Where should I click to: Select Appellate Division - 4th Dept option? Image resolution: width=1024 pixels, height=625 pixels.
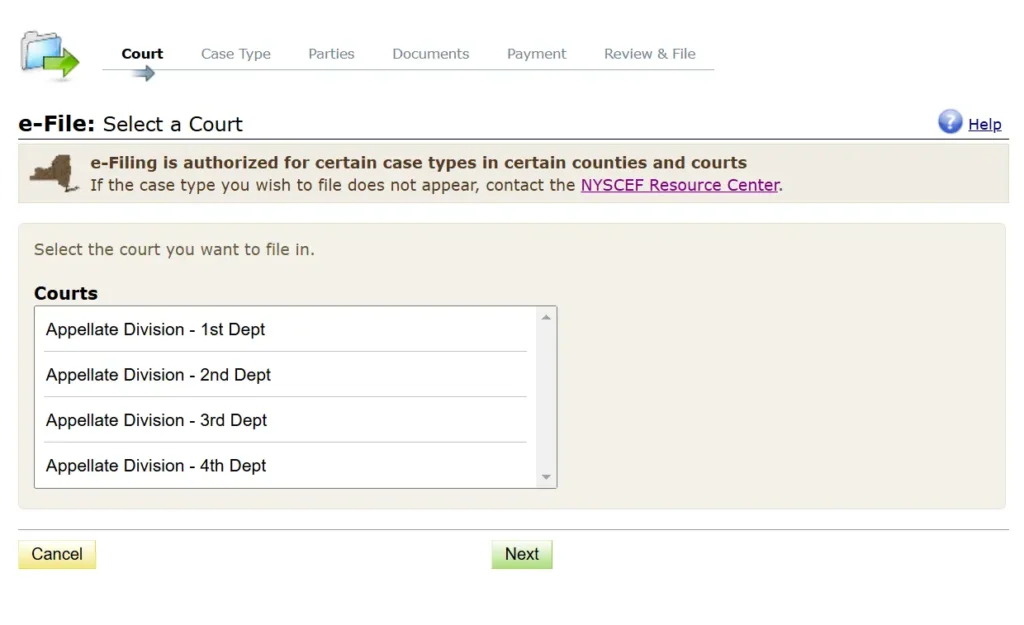click(x=157, y=466)
